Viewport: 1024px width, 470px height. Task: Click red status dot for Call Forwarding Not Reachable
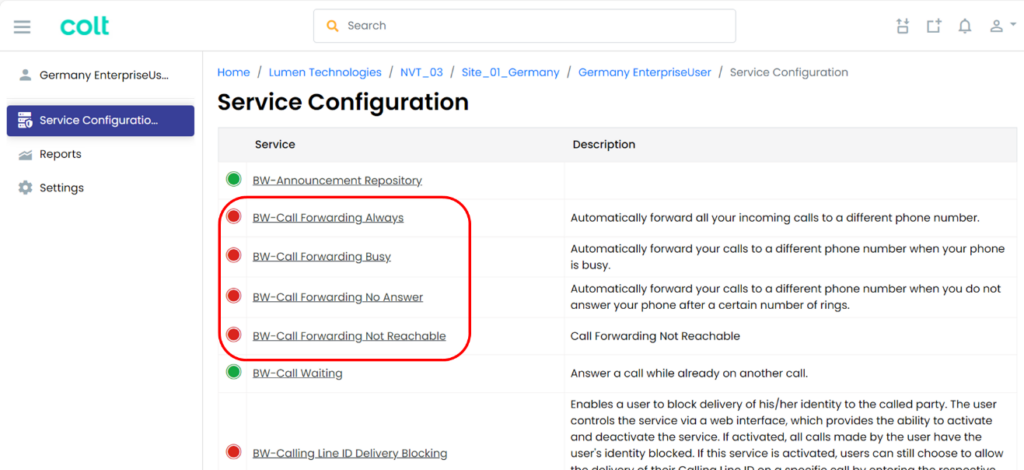coord(234,336)
